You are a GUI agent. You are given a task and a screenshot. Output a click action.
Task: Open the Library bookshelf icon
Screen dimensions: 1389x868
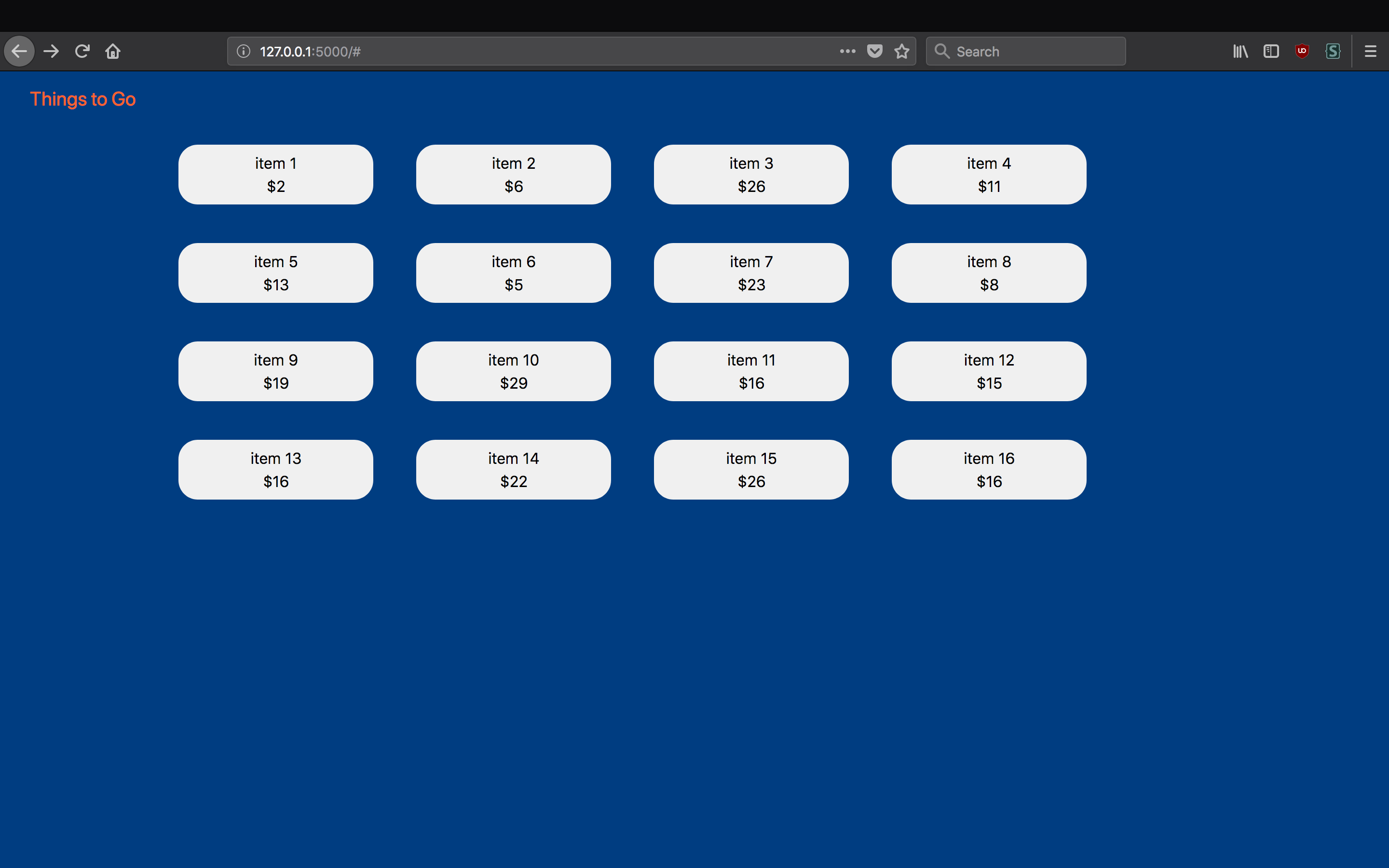1240,51
